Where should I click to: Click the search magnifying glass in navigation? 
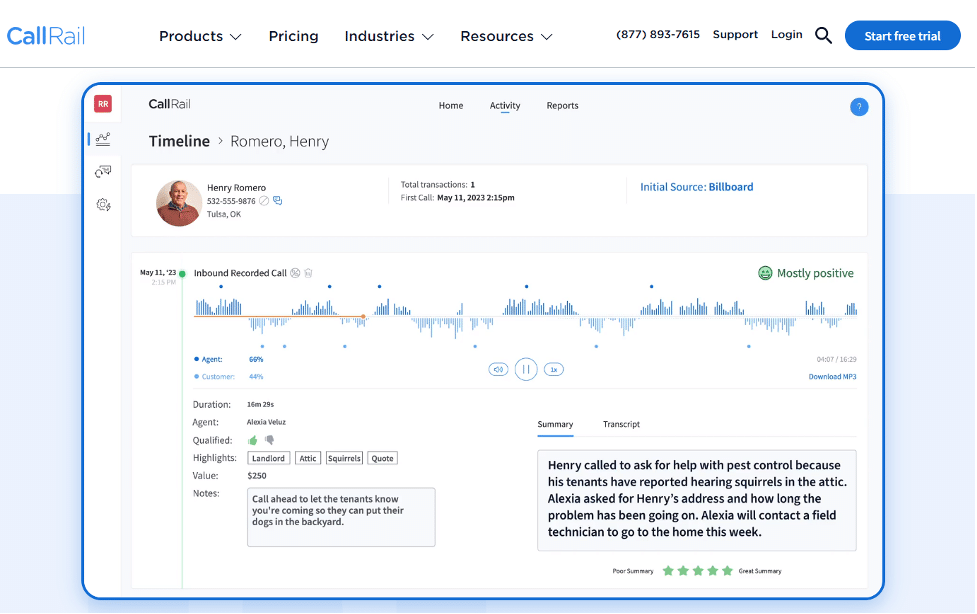[823, 35]
